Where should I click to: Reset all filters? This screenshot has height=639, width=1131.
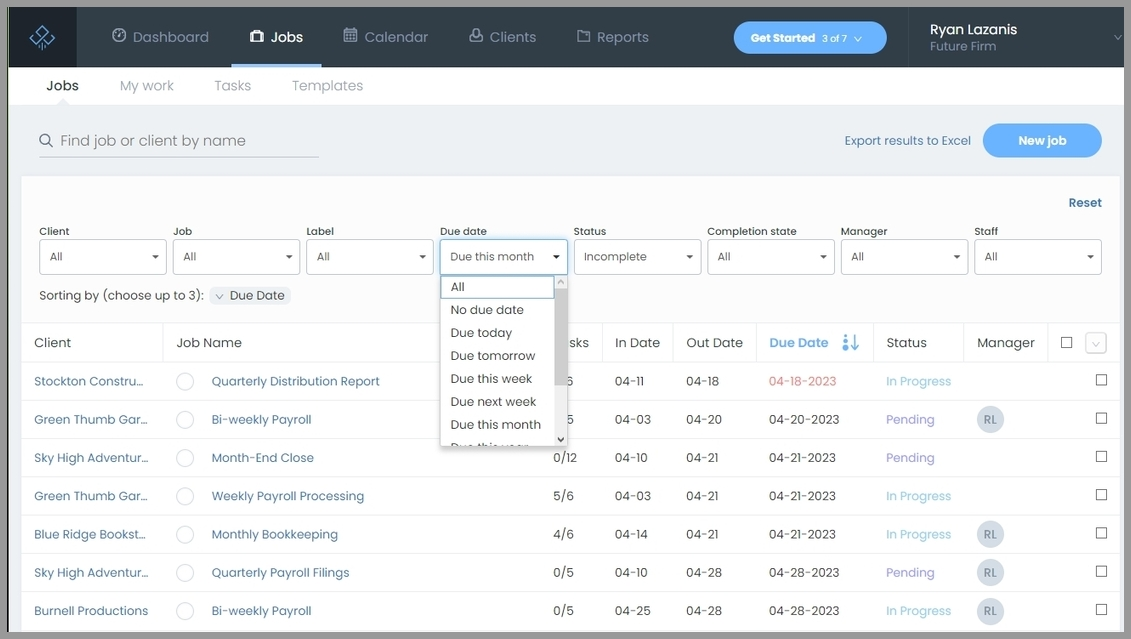pyautogui.click(x=1085, y=203)
